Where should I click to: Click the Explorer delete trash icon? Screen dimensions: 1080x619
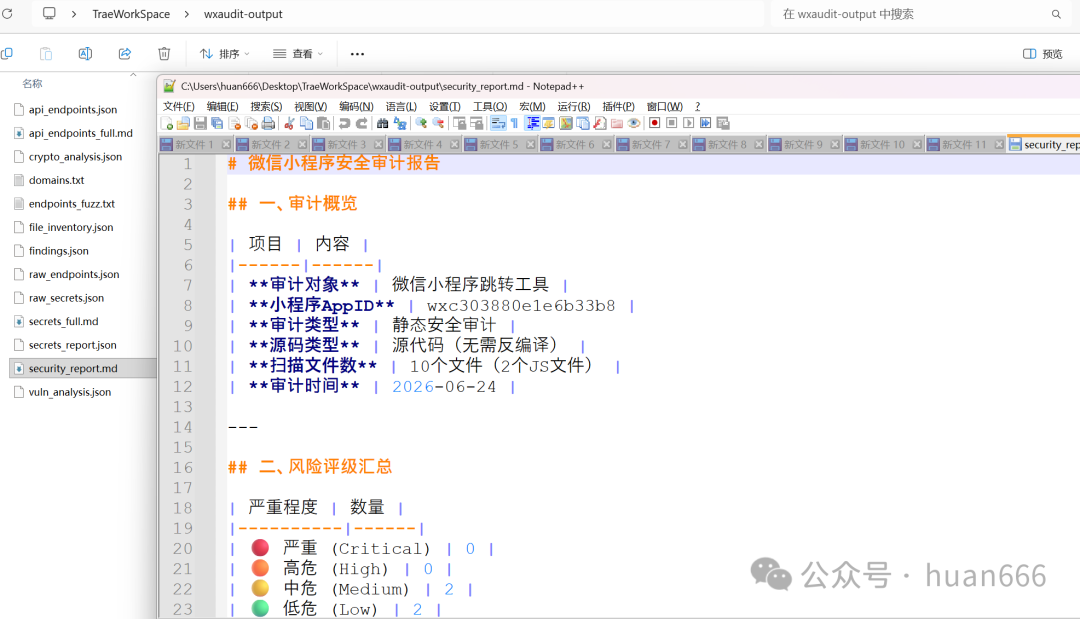[x=164, y=54]
